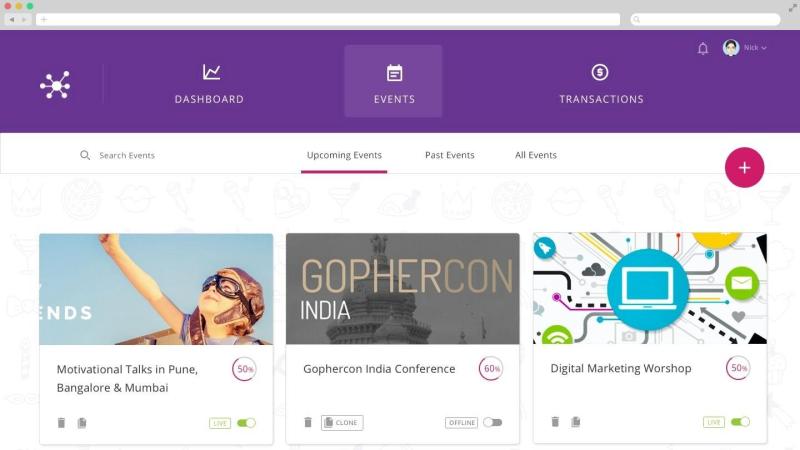Turn off the Motivational Talks live toggle

point(246,423)
